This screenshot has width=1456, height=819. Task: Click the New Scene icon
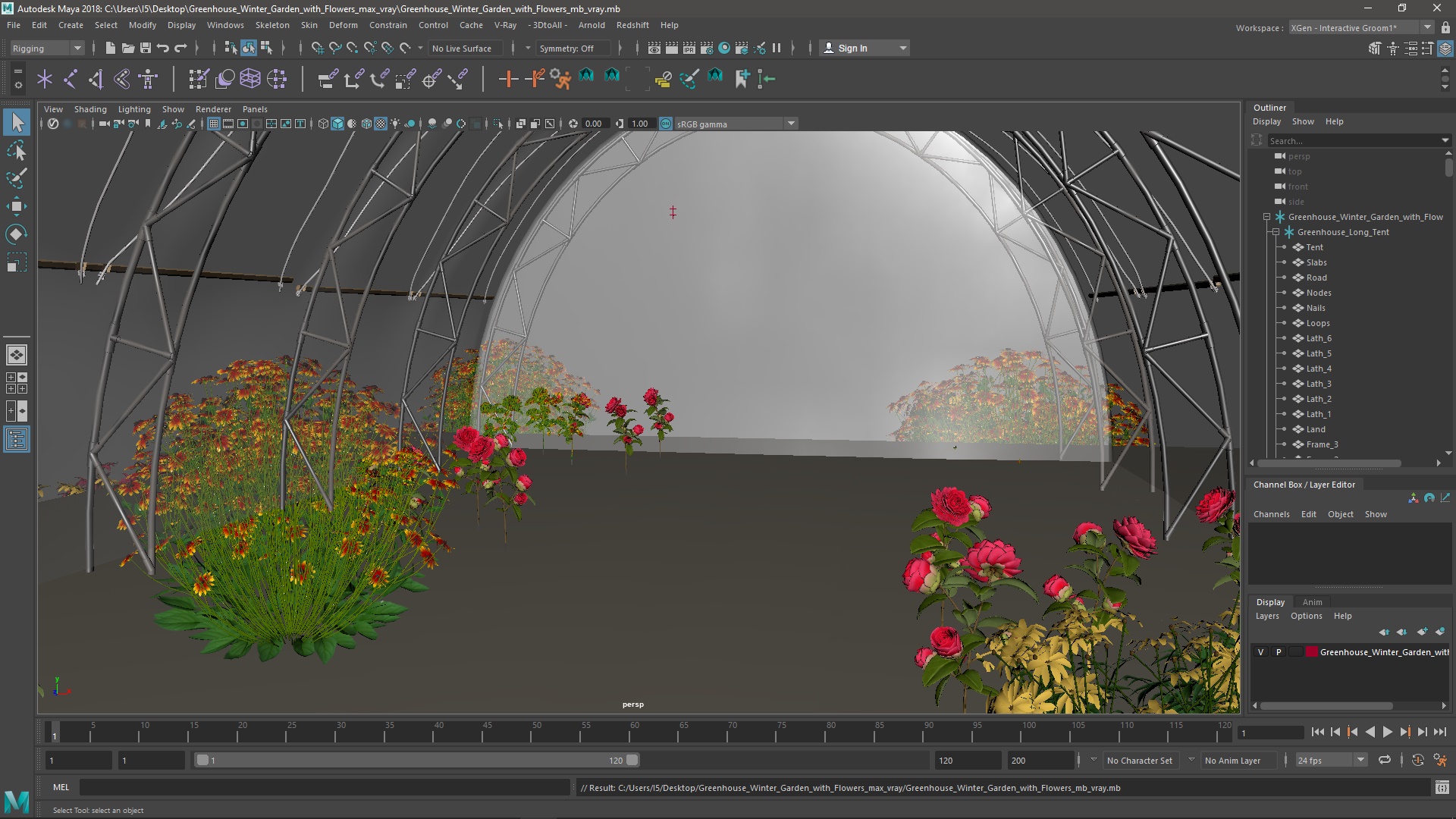click(x=110, y=48)
